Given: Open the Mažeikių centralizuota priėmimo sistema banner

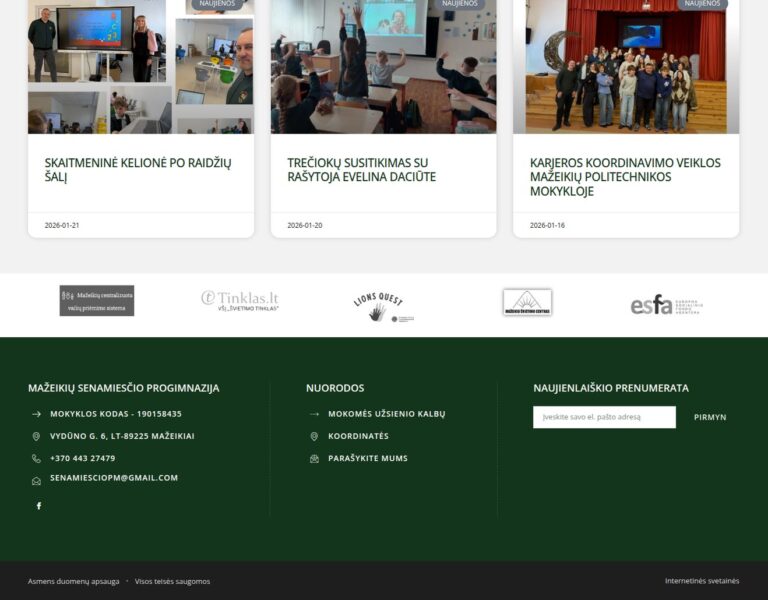Looking at the screenshot, I should point(97,301).
